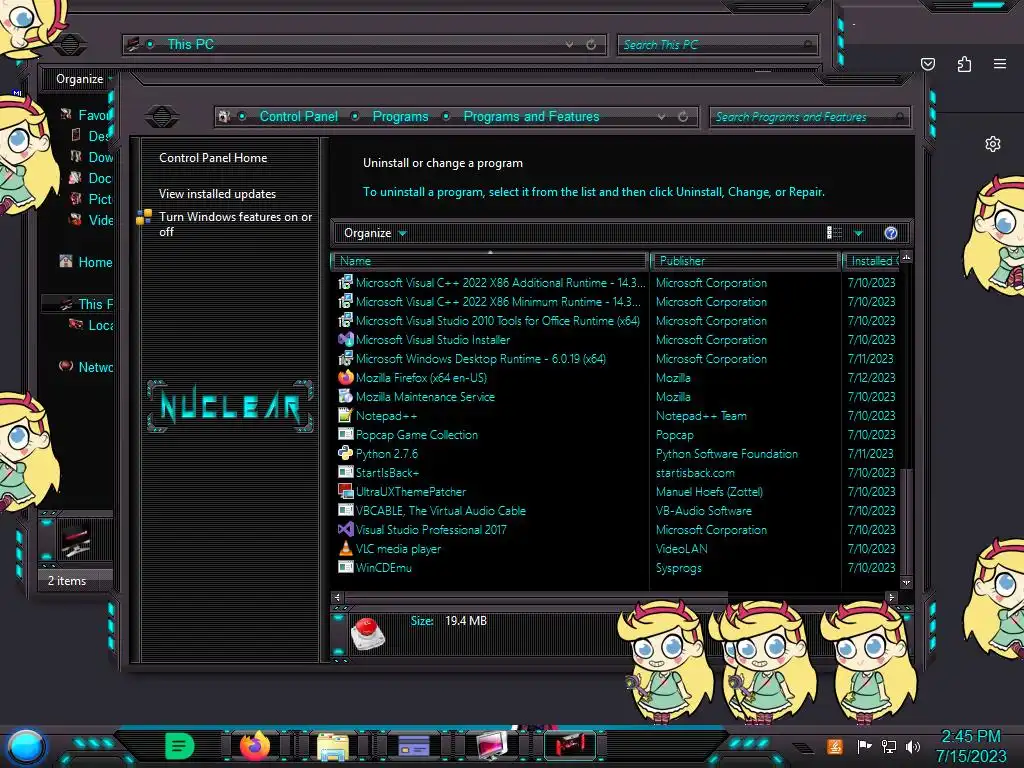Click the help question mark button

891,233
